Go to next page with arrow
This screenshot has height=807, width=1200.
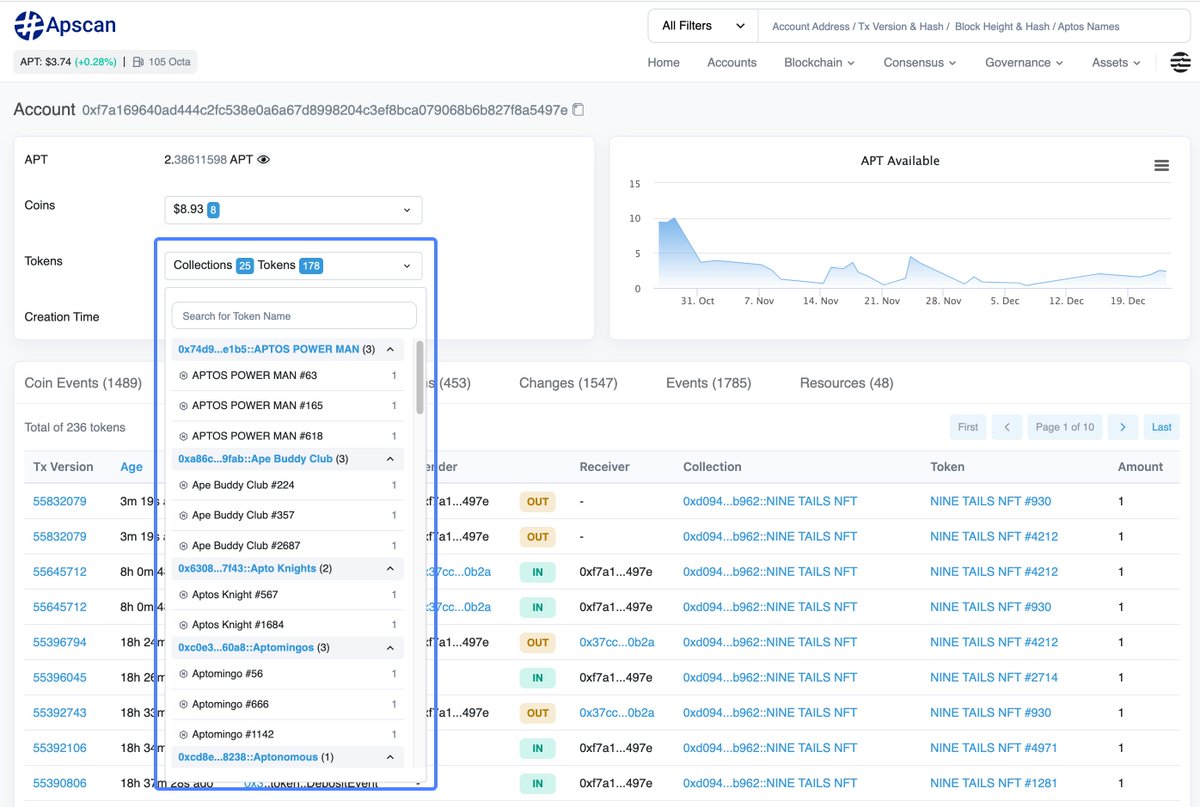coord(1123,427)
